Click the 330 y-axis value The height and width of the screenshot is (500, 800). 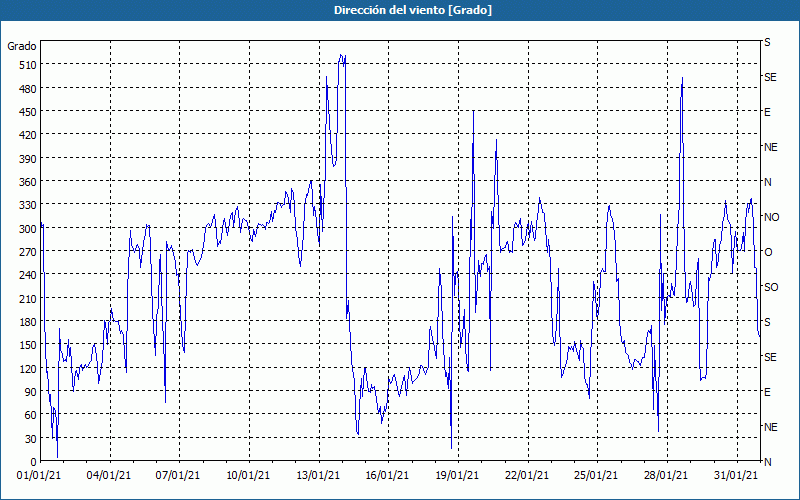pos(27,205)
